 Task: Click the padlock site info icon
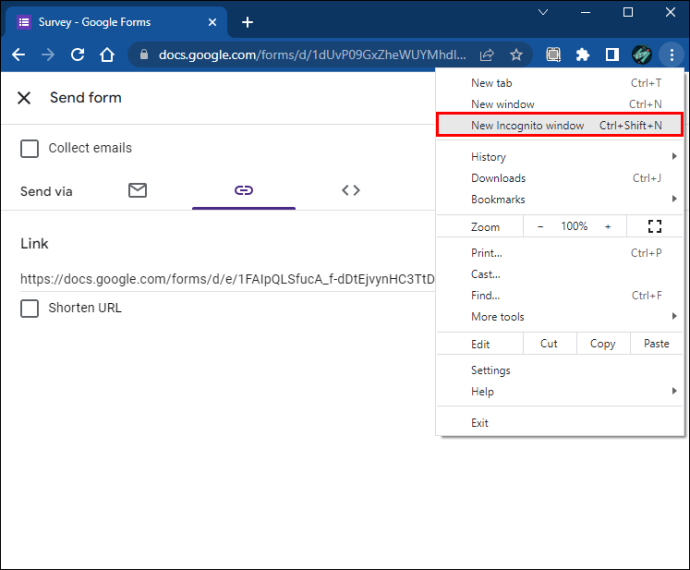[x=143, y=55]
